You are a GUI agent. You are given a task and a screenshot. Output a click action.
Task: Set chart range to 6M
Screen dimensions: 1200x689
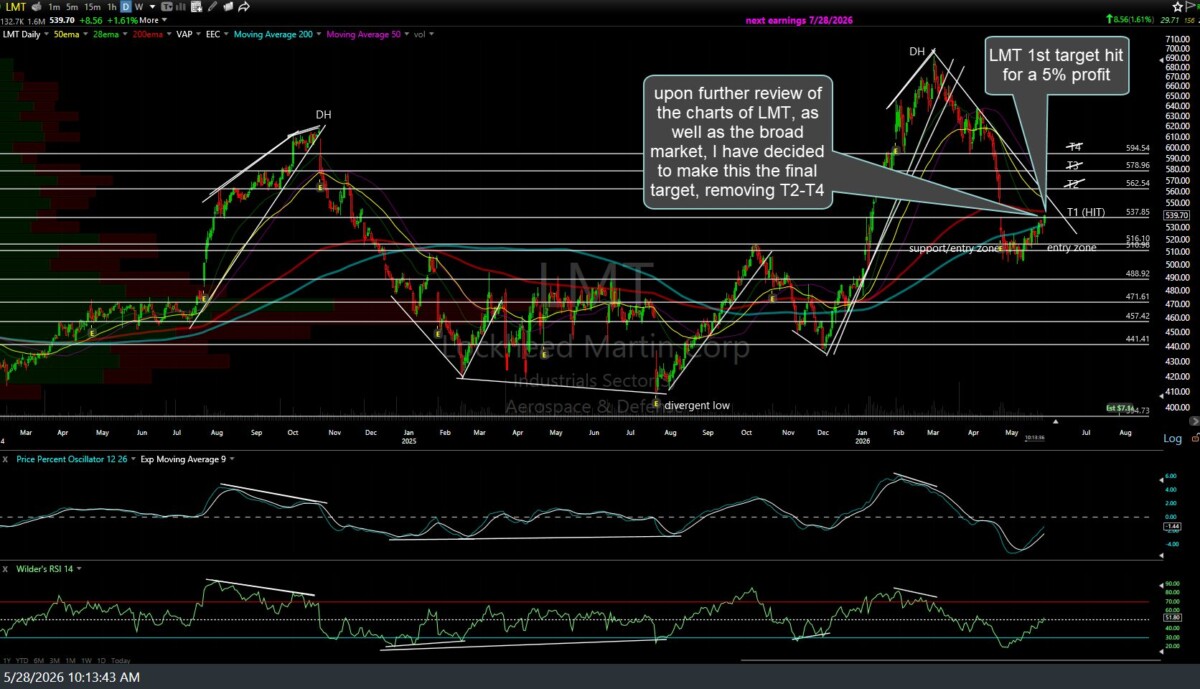(39, 661)
